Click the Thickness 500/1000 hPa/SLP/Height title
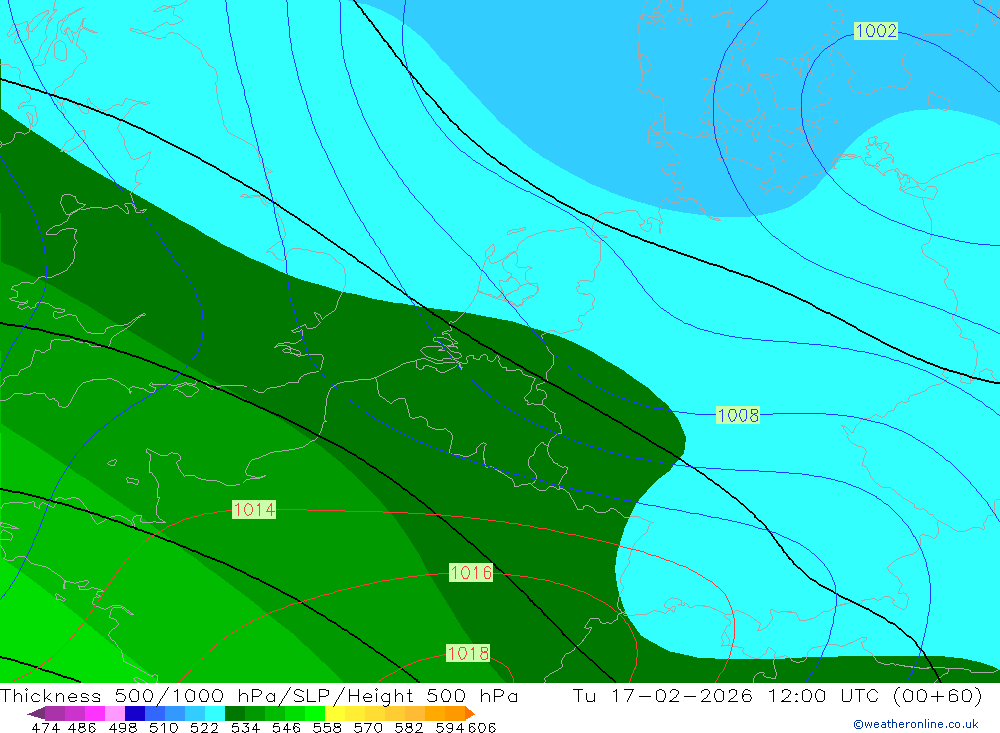 click(x=259, y=695)
